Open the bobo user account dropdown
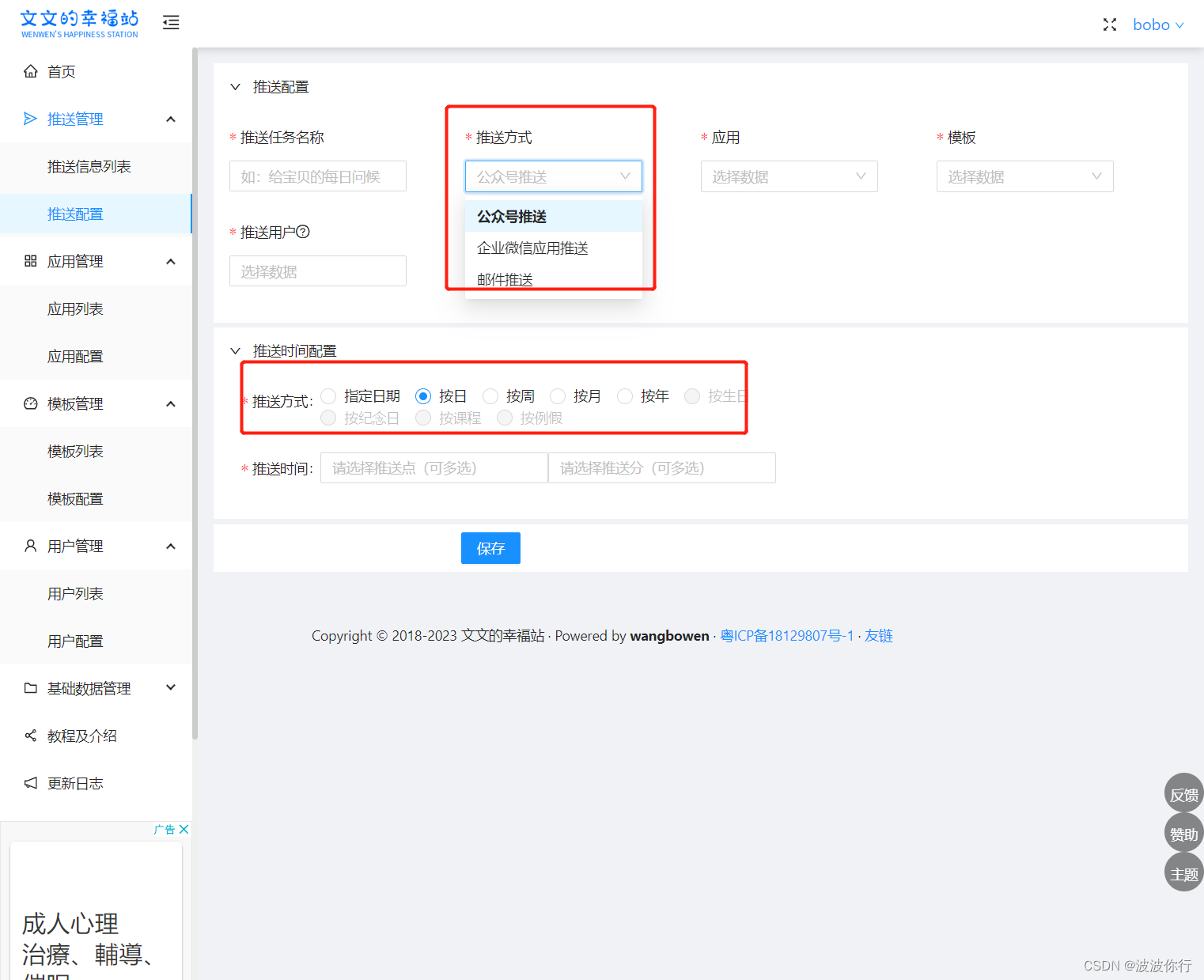This screenshot has height=980, width=1204. [x=1158, y=25]
